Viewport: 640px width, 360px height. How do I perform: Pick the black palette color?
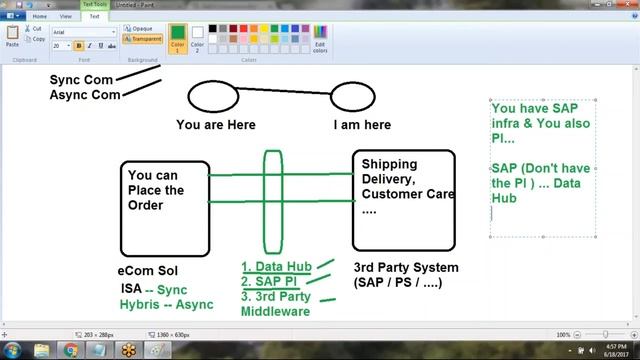(213, 29)
